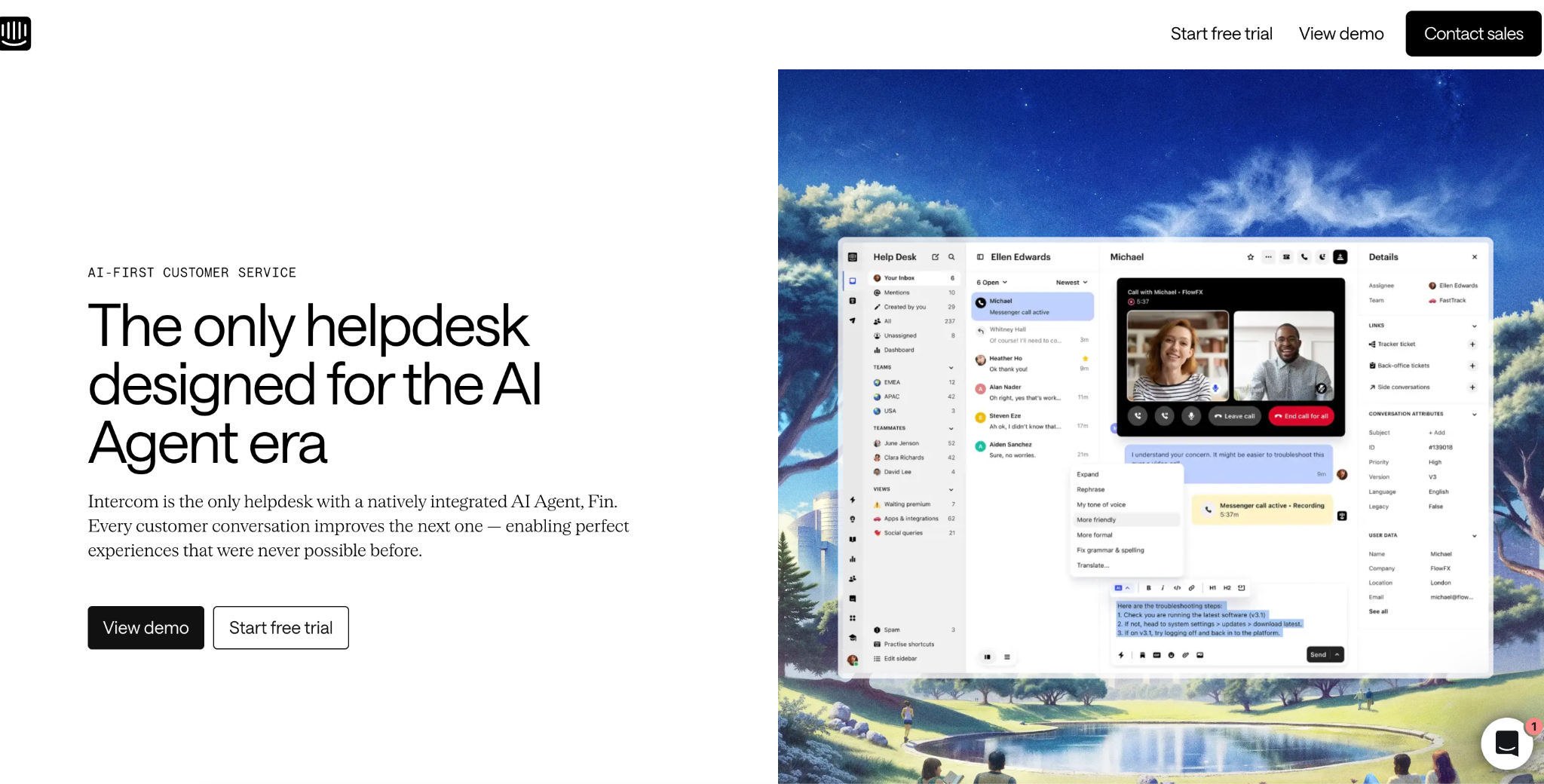Screen dimensions: 1544x784
Task: Click the lightning bolt icon below the reply text
Action: (x=1121, y=655)
